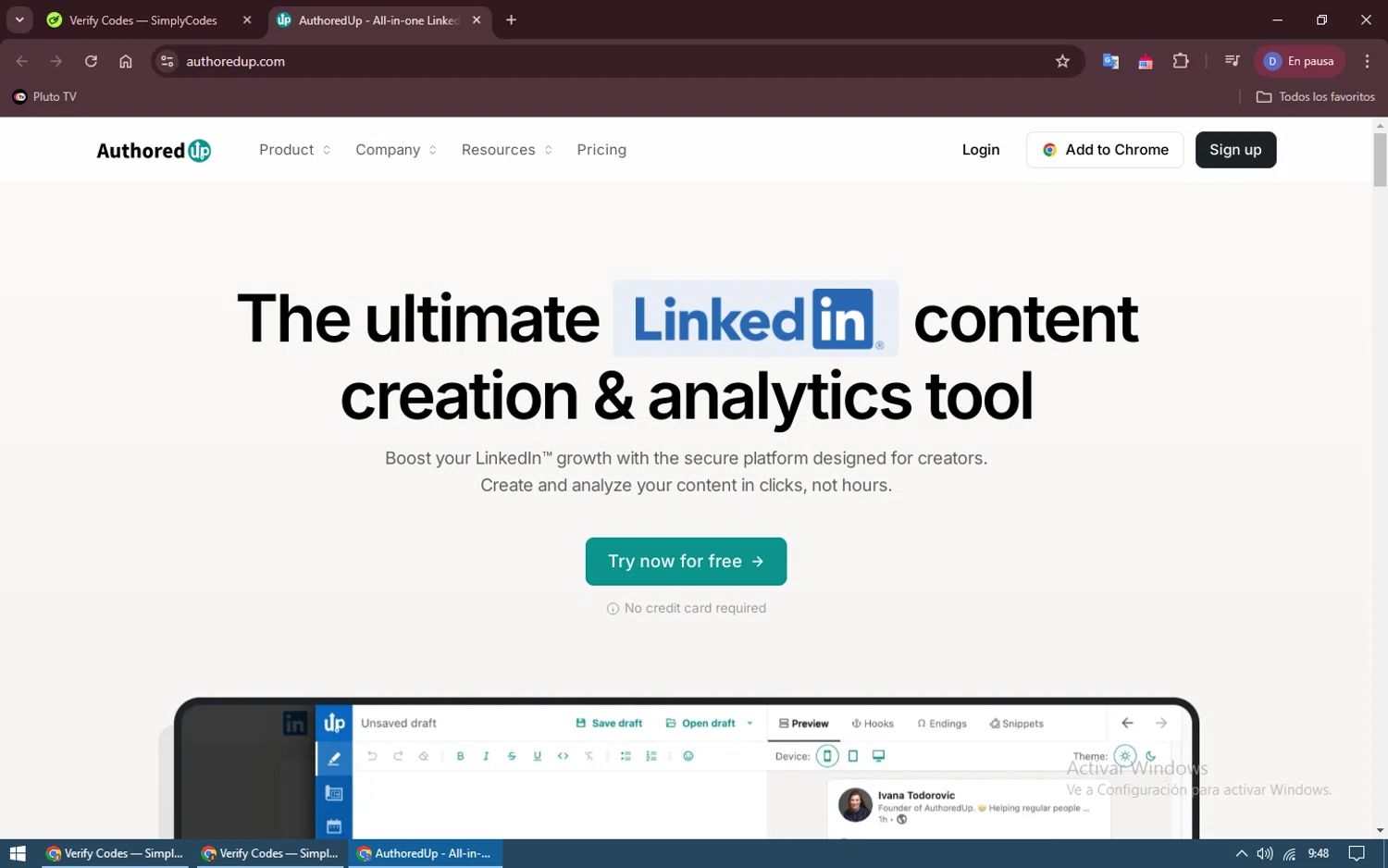1388x868 pixels.
Task: Open the volume icon in the system tray
Action: click(1265, 853)
